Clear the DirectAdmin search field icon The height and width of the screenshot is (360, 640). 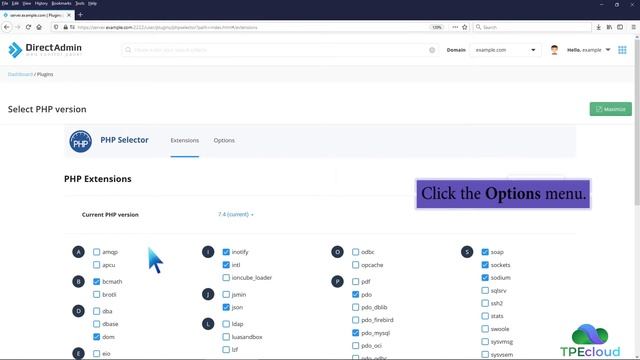[x=432, y=50]
